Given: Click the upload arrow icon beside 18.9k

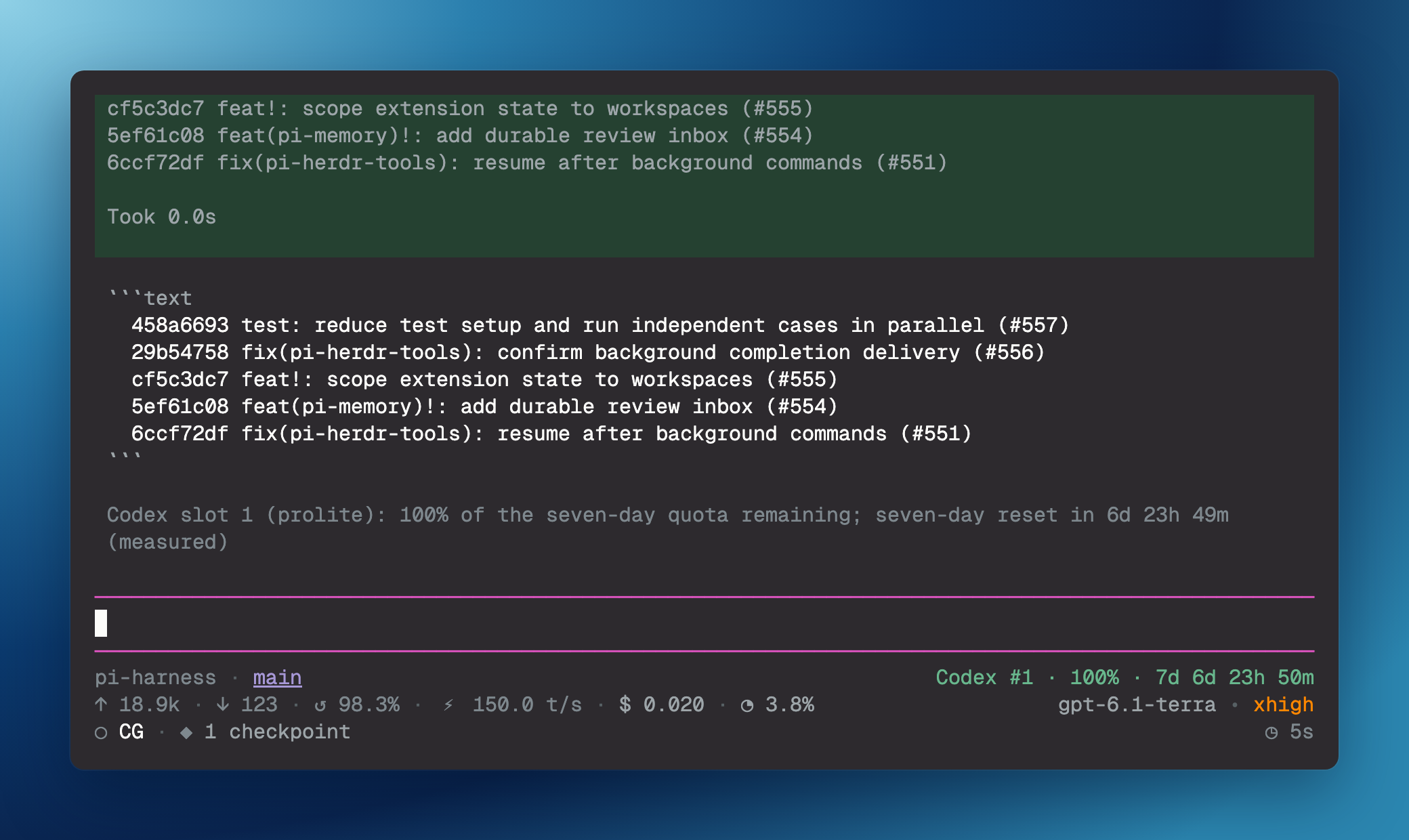Looking at the screenshot, I should (x=101, y=705).
